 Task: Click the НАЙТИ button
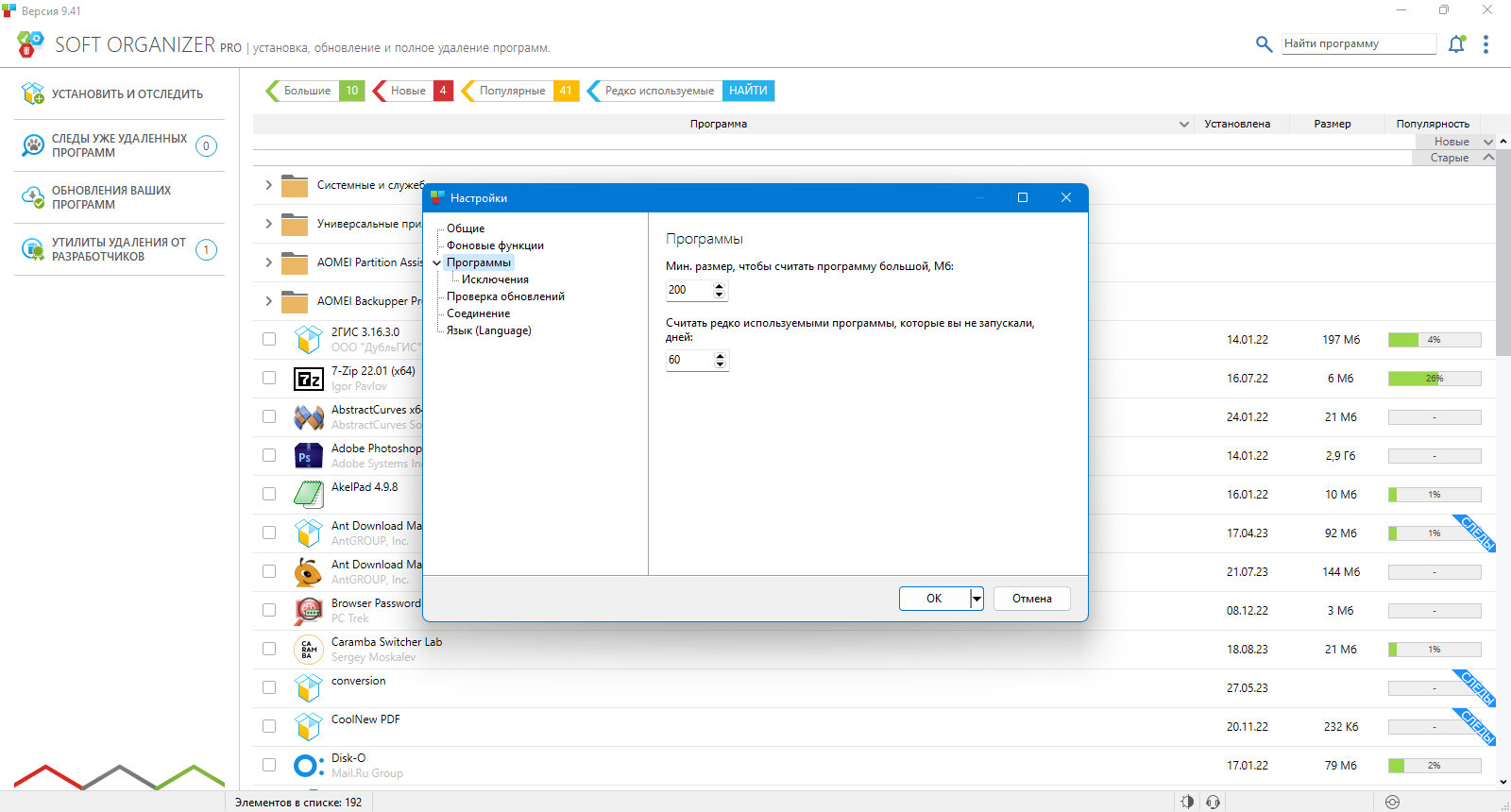748,91
